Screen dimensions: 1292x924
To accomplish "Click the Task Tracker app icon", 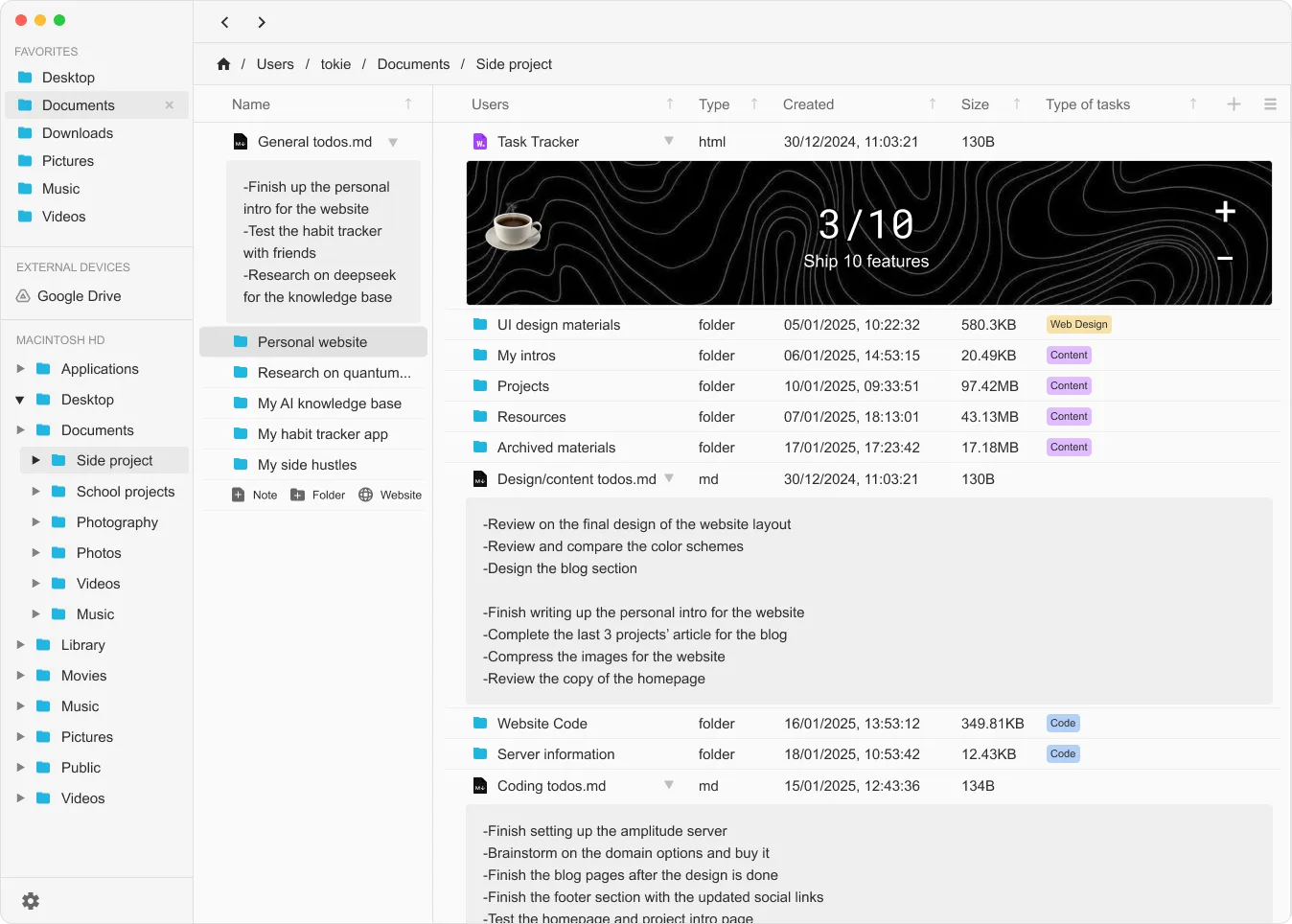I will [x=479, y=141].
